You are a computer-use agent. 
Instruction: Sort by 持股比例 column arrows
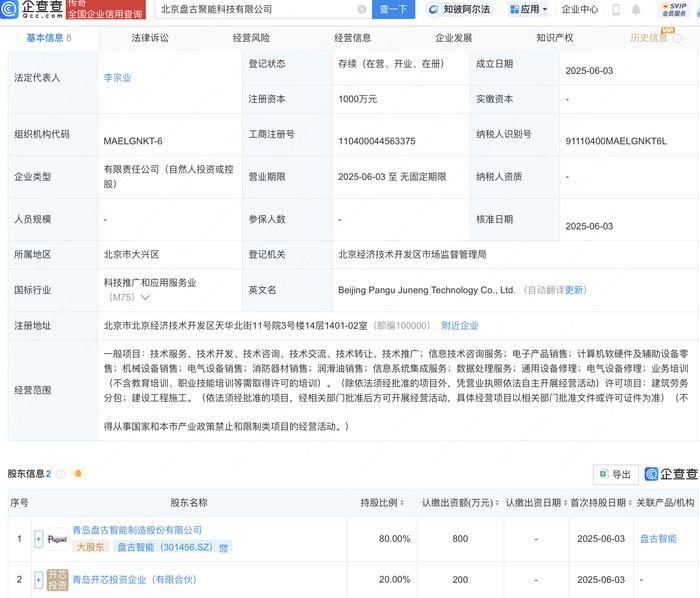[x=402, y=503]
